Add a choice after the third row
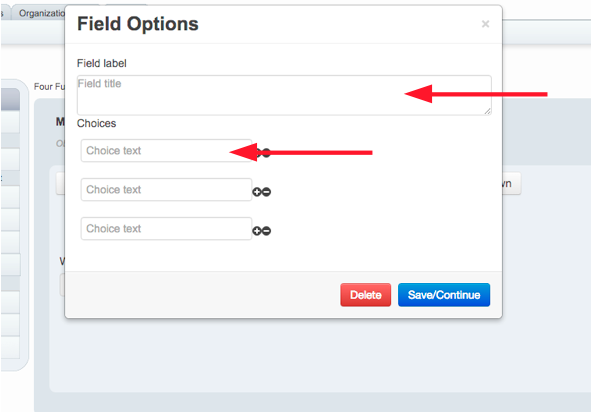 pos(257,231)
